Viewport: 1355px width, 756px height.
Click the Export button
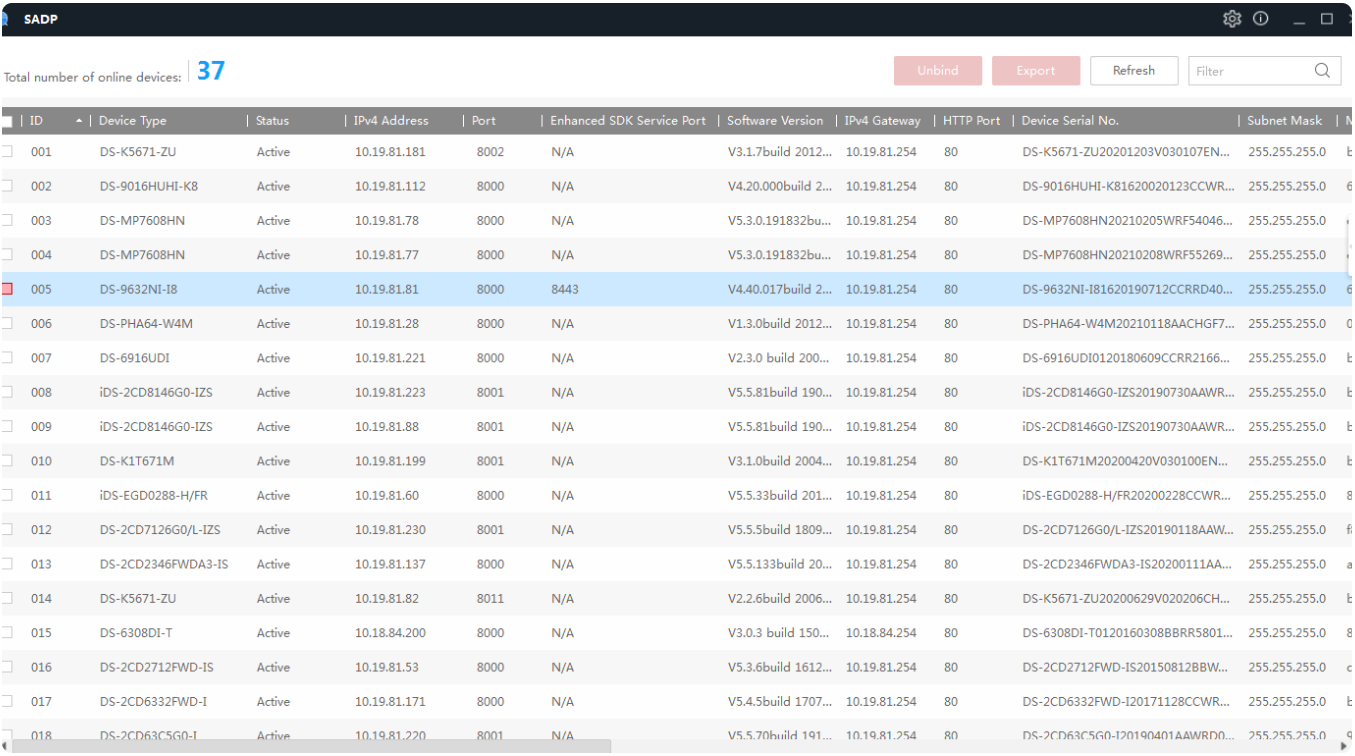[x=1036, y=71]
